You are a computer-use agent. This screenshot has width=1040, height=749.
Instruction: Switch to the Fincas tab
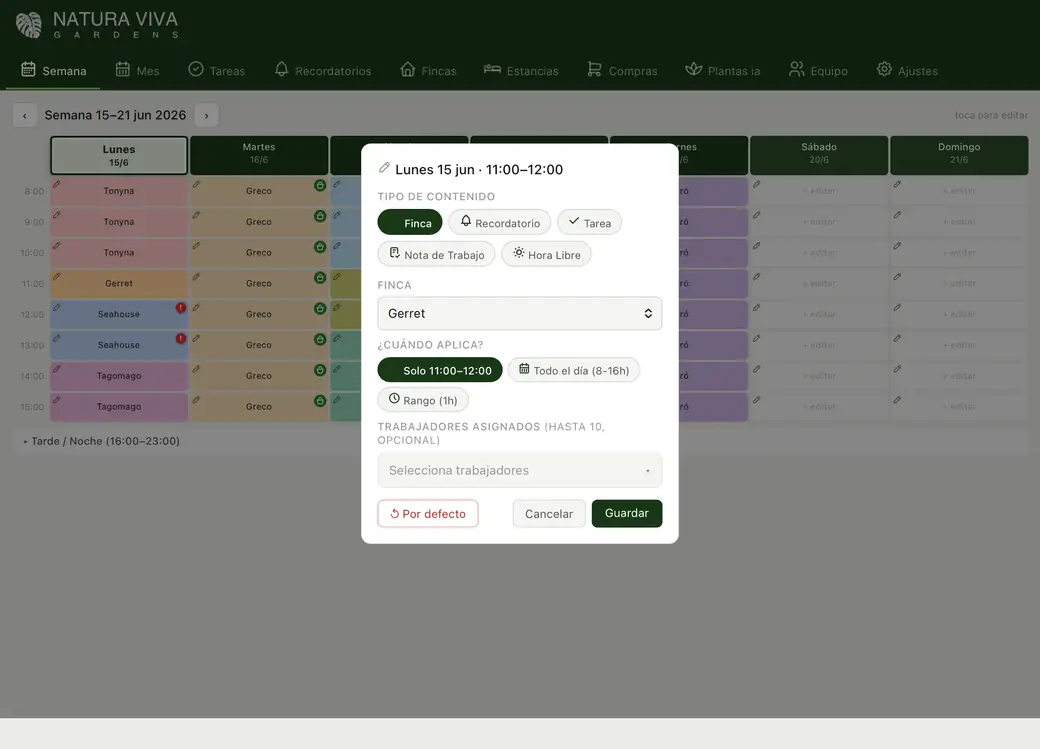pos(428,70)
